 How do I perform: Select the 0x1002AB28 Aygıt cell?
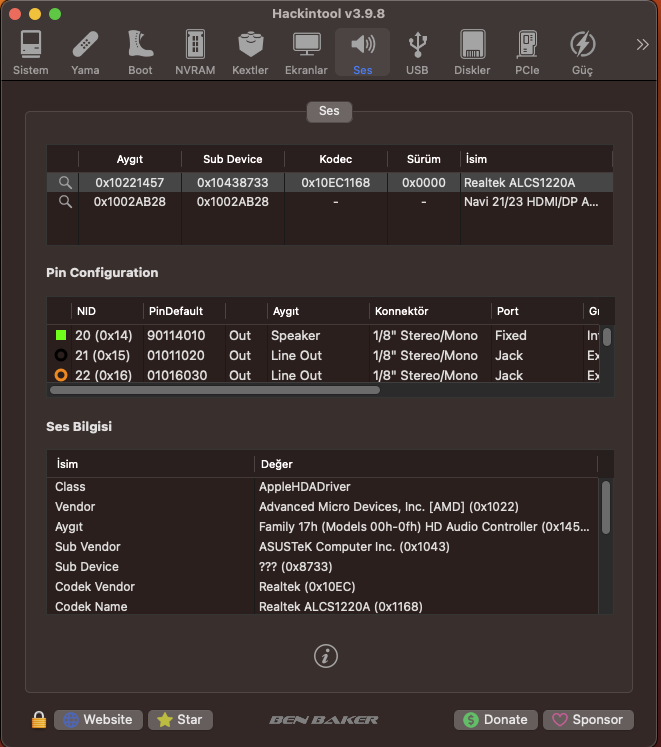[130, 202]
